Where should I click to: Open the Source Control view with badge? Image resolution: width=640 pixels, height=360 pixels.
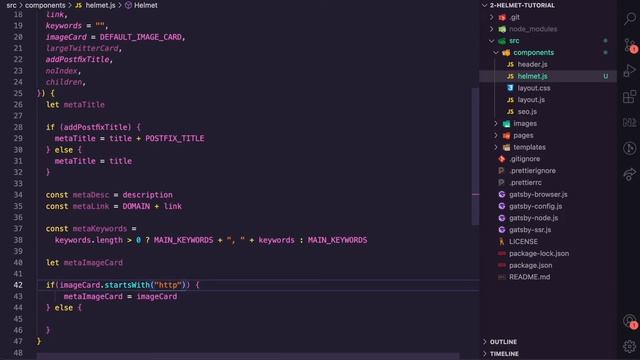pos(630,44)
